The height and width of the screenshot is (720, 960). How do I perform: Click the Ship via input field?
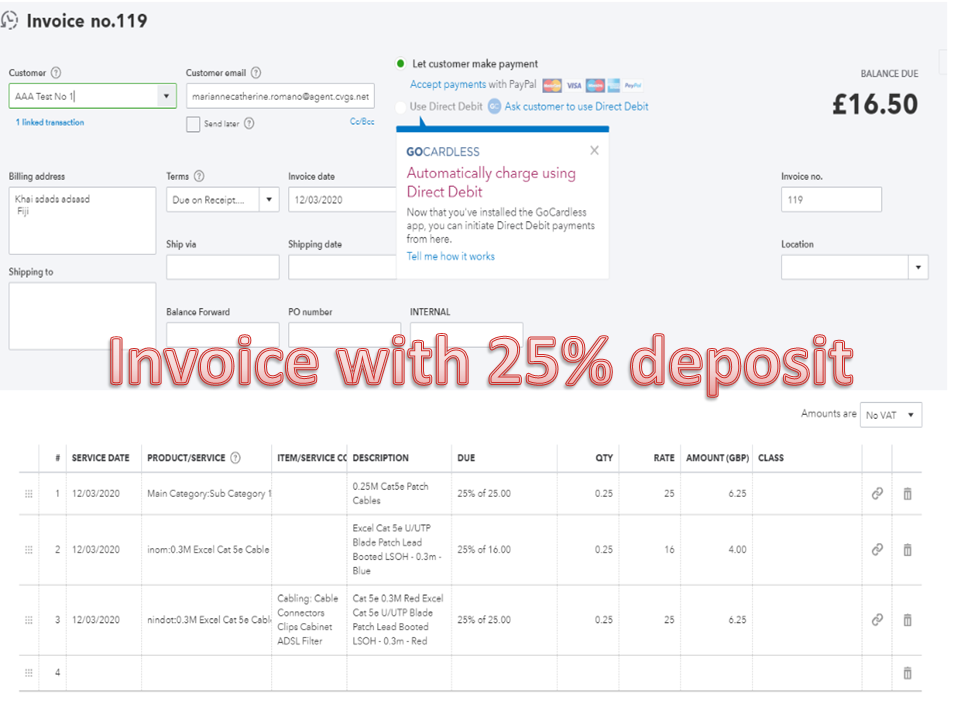pyautogui.click(x=222, y=268)
